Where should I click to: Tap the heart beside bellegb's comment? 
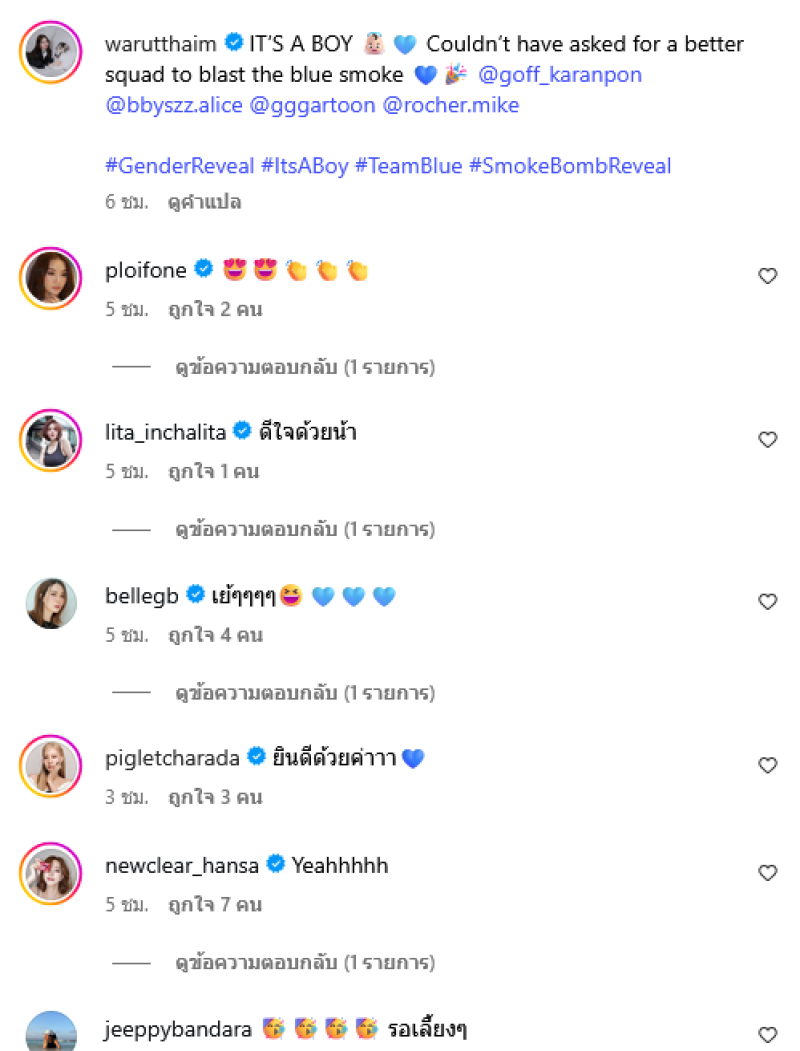pyautogui.click(x=767, y=601)
